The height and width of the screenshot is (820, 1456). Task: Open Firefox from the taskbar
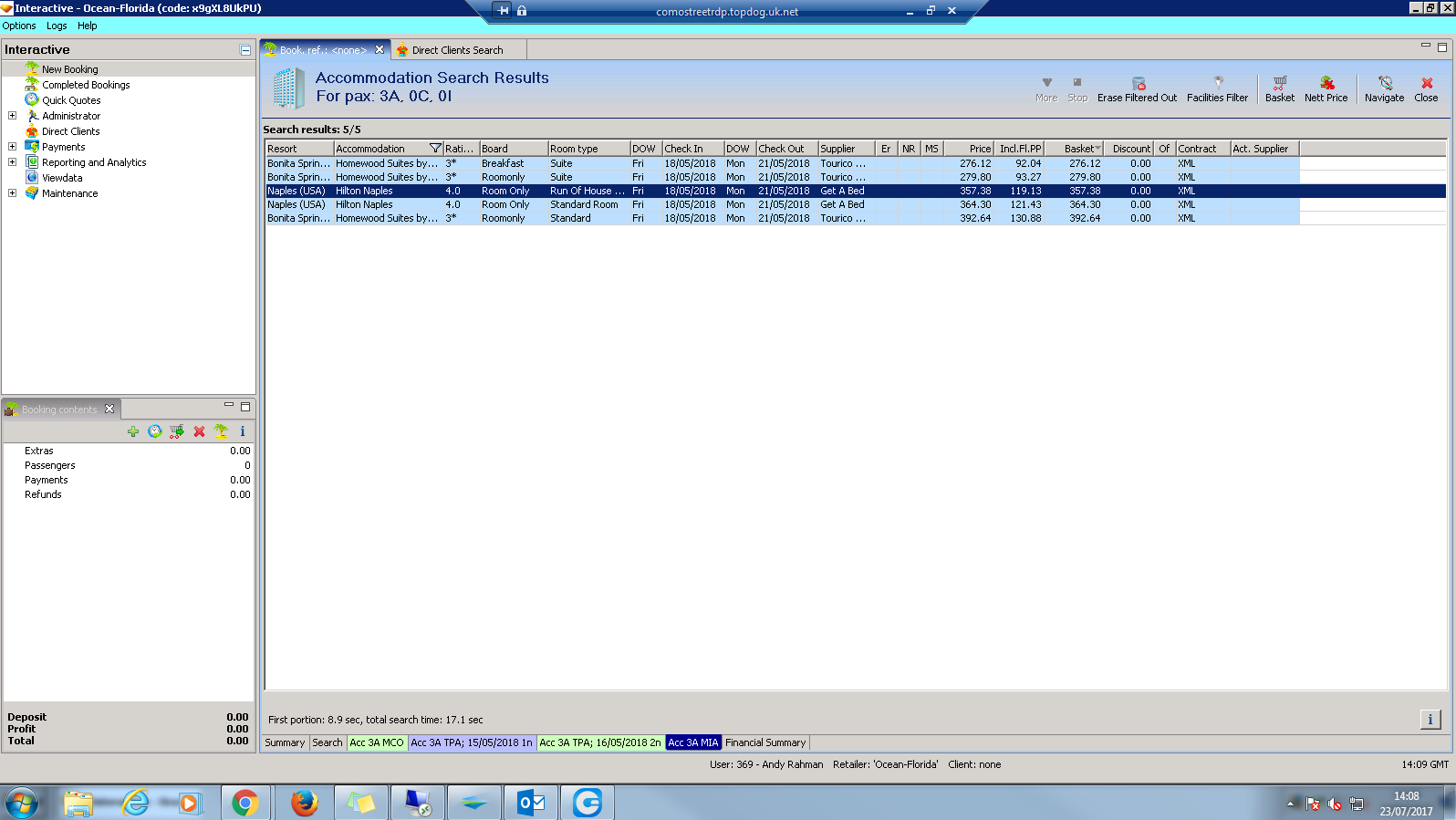tap(304, 803)
